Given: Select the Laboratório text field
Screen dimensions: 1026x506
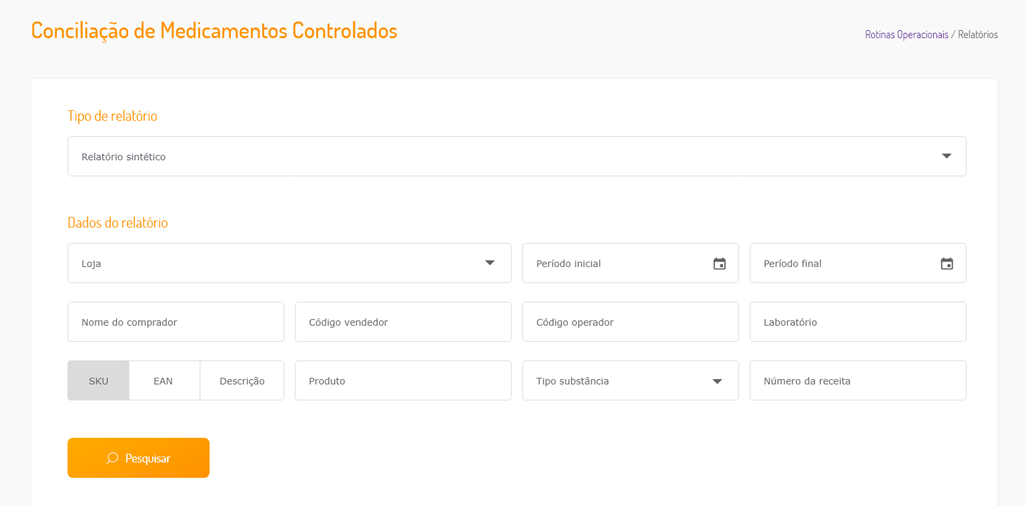Looking at the screenshot, I should [x=857, y=322].
